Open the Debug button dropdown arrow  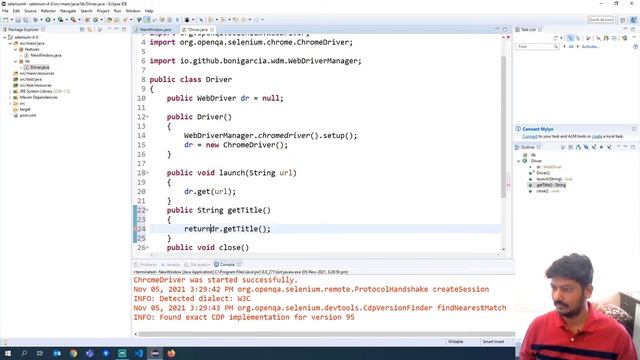41,20
